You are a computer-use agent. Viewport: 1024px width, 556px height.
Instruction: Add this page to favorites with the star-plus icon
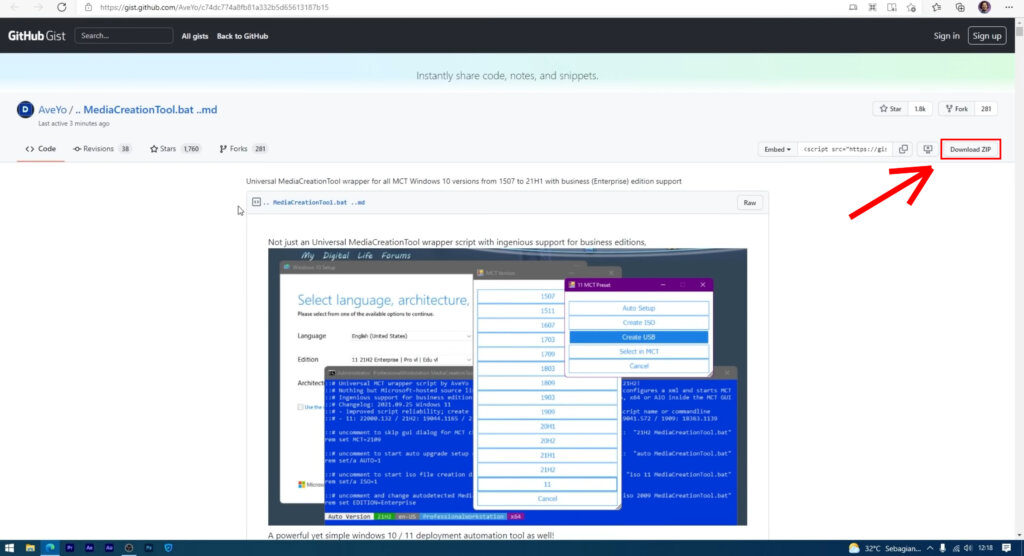coord(911,7)
